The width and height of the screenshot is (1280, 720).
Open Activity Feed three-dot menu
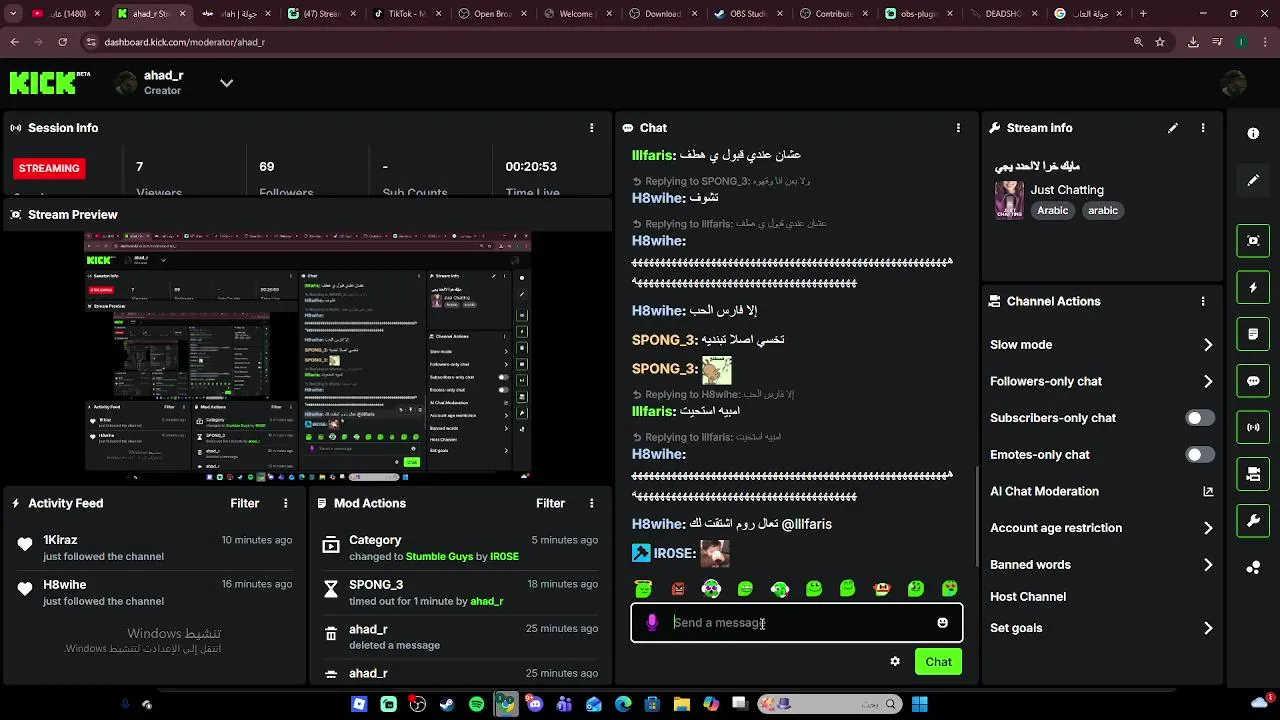pos(286,503)
